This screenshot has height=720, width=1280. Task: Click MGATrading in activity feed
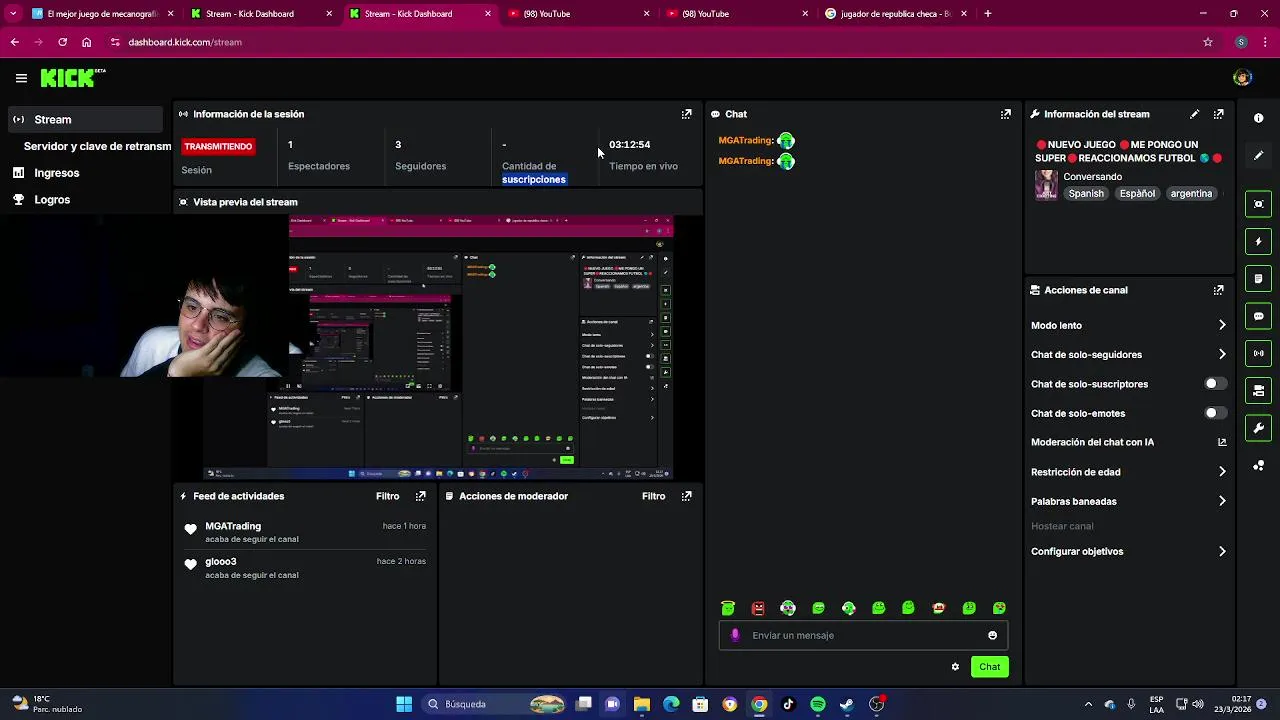[233, 526]
